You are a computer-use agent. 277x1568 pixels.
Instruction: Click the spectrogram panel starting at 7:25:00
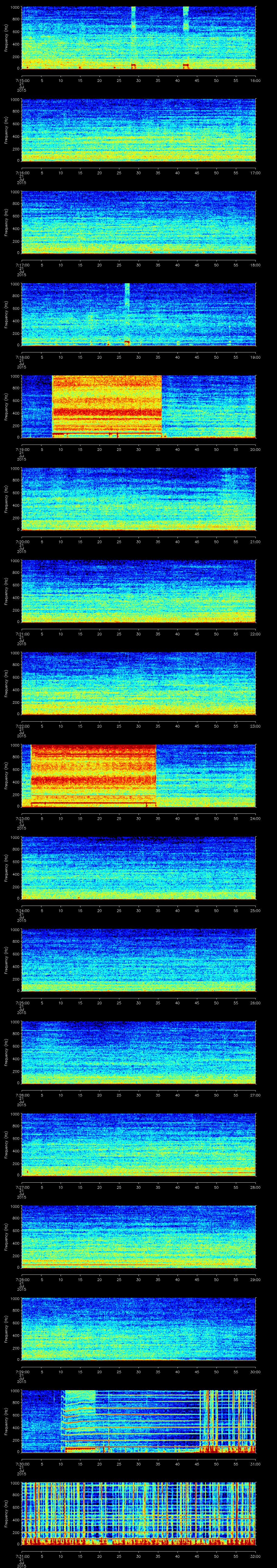pos(139,960)
